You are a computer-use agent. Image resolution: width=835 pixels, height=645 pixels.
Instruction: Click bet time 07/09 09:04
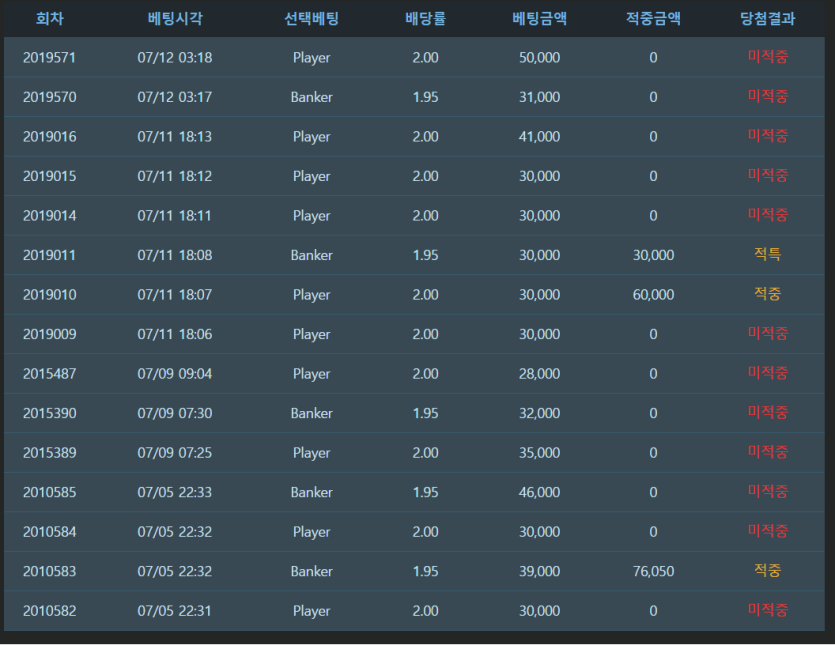(x=175, y=373)
